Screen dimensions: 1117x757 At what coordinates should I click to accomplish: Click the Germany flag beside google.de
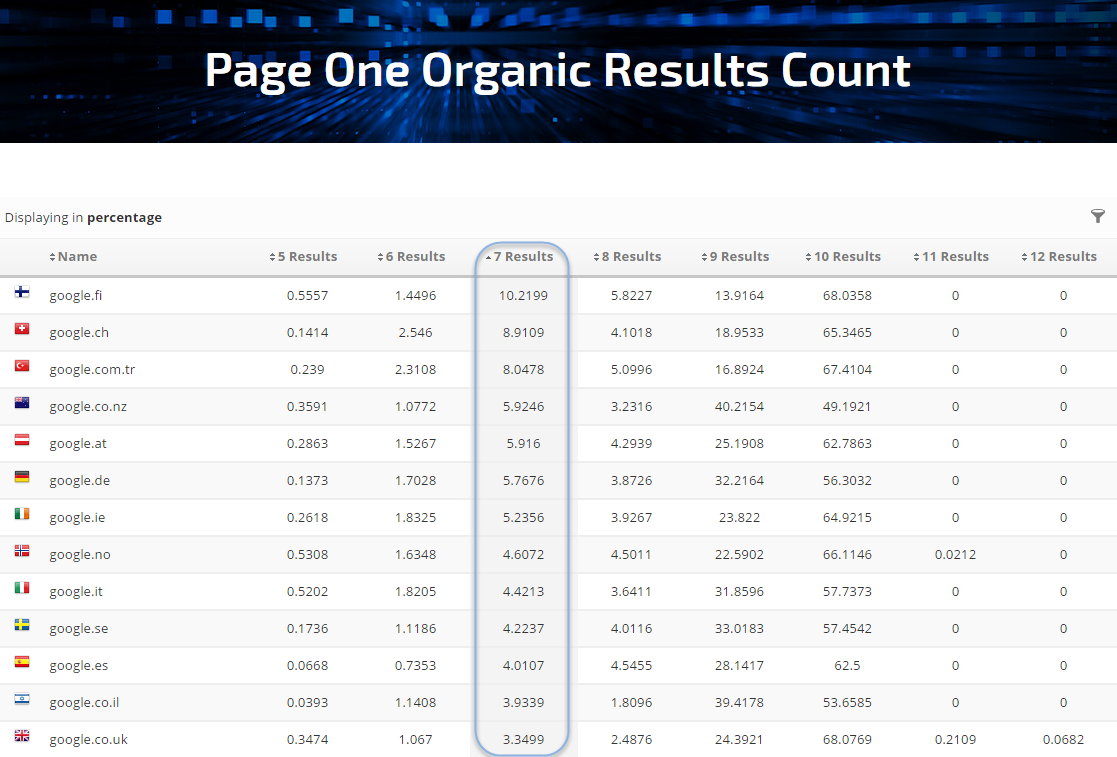tap(22, 477)
